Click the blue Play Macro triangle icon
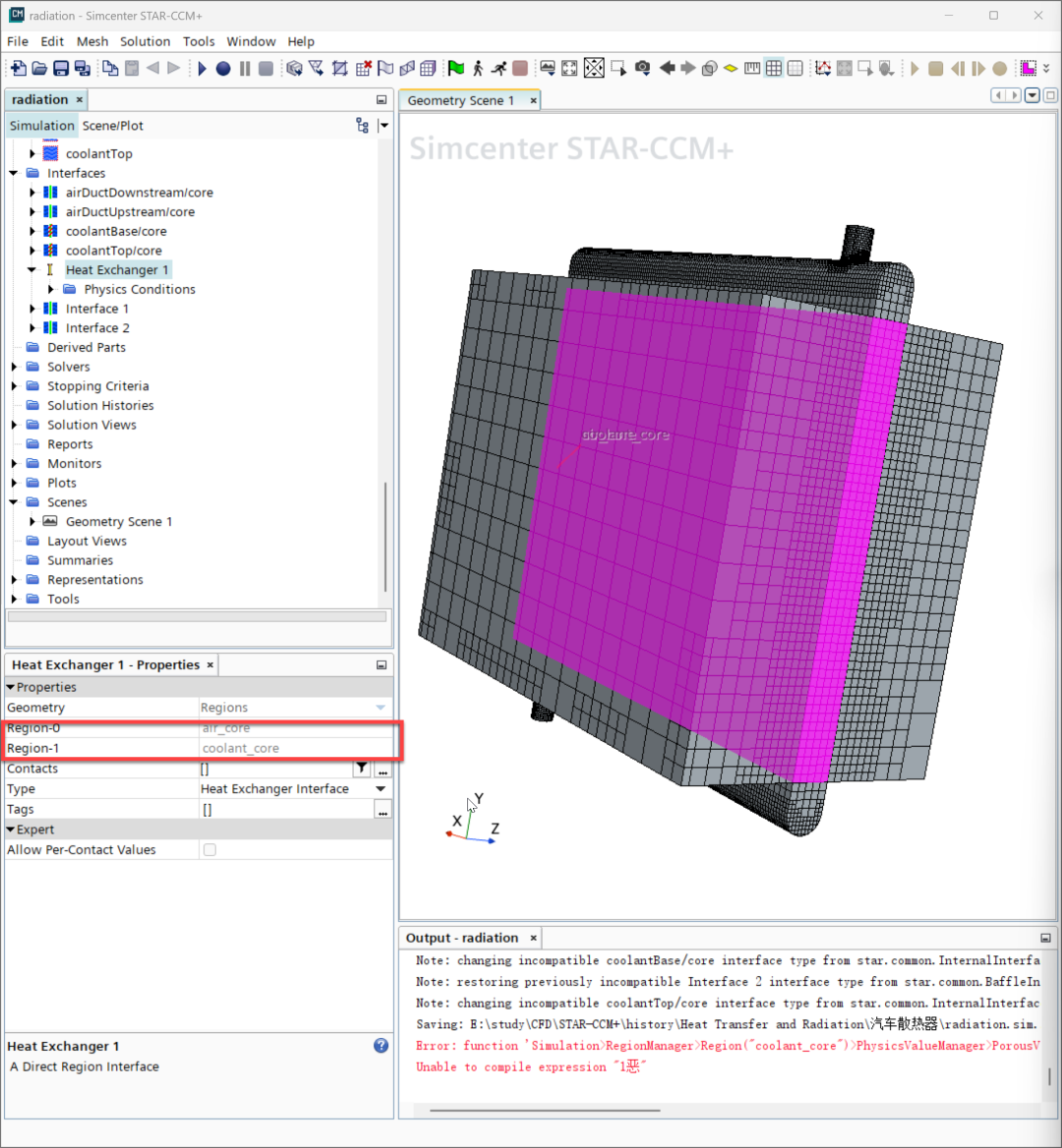This screenshot has height=1148, width=1062. [203, 68]
